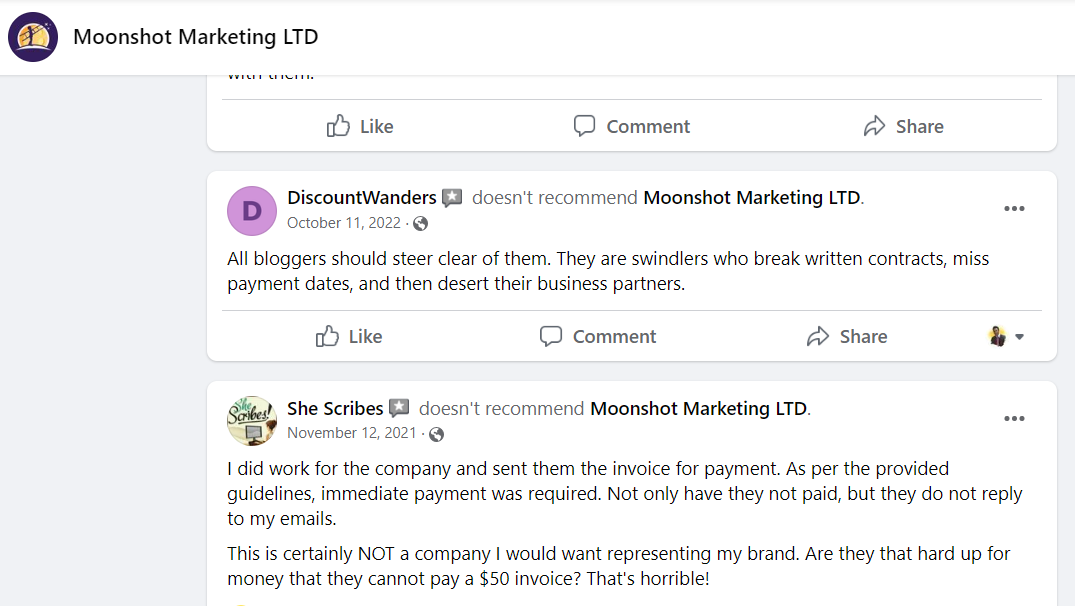The height and width of the screenshot is (606, 1075).
Task: Select Comment on the topmost review
Action: point(631,126)
